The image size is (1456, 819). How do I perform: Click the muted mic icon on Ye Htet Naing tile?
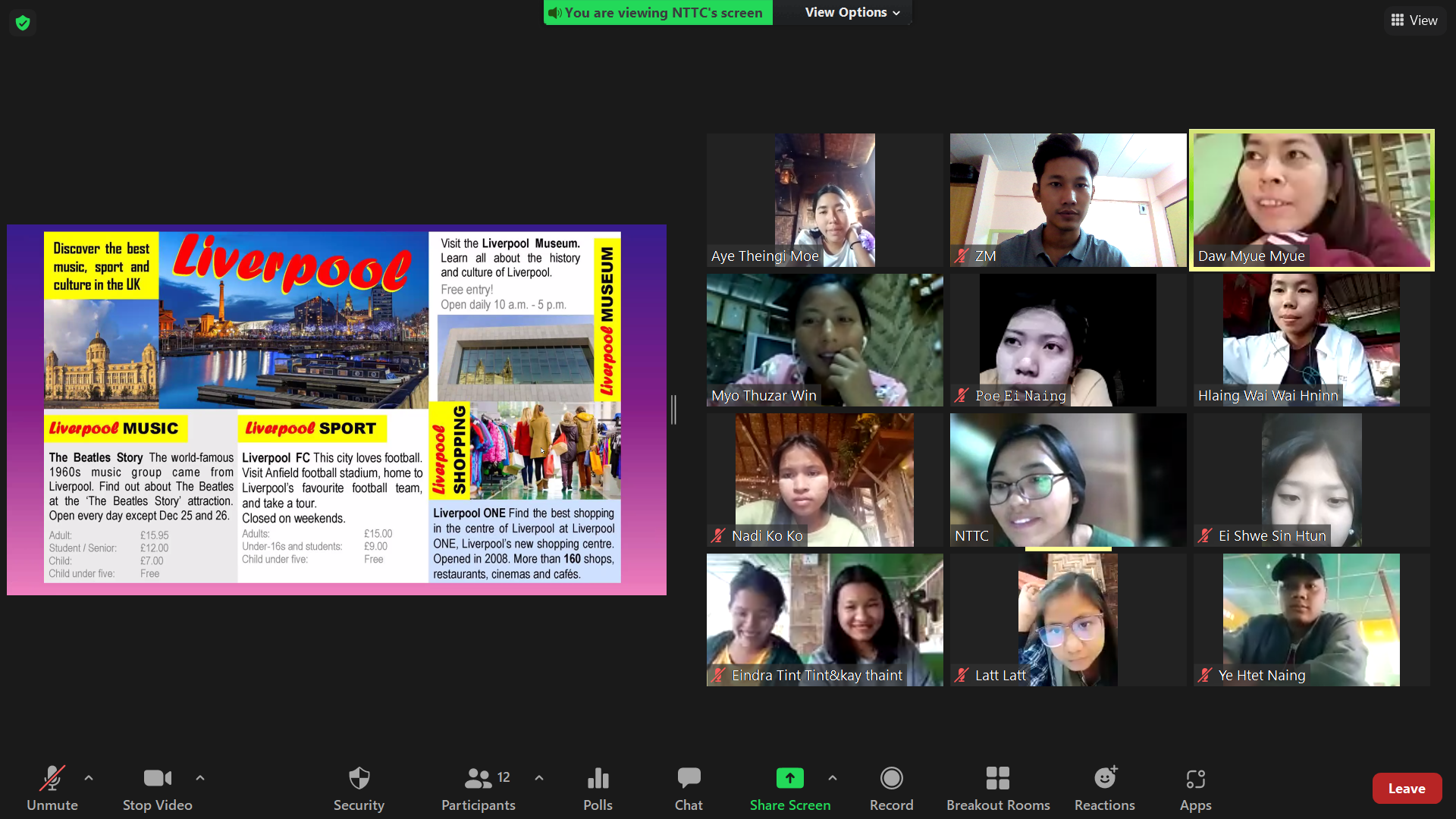[1205, 676]
